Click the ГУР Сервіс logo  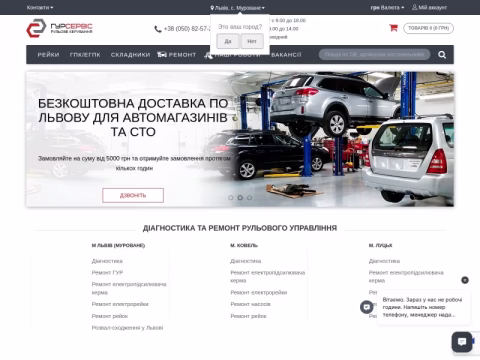[x=59, y=28]
